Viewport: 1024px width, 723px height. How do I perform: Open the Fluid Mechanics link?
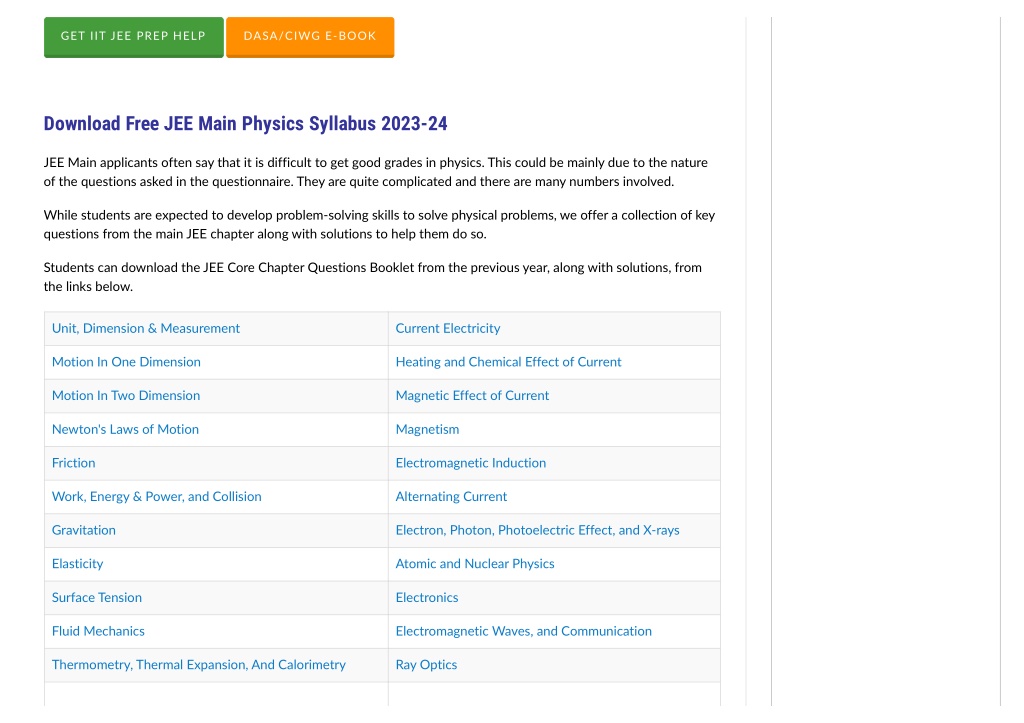click(98, 631)
